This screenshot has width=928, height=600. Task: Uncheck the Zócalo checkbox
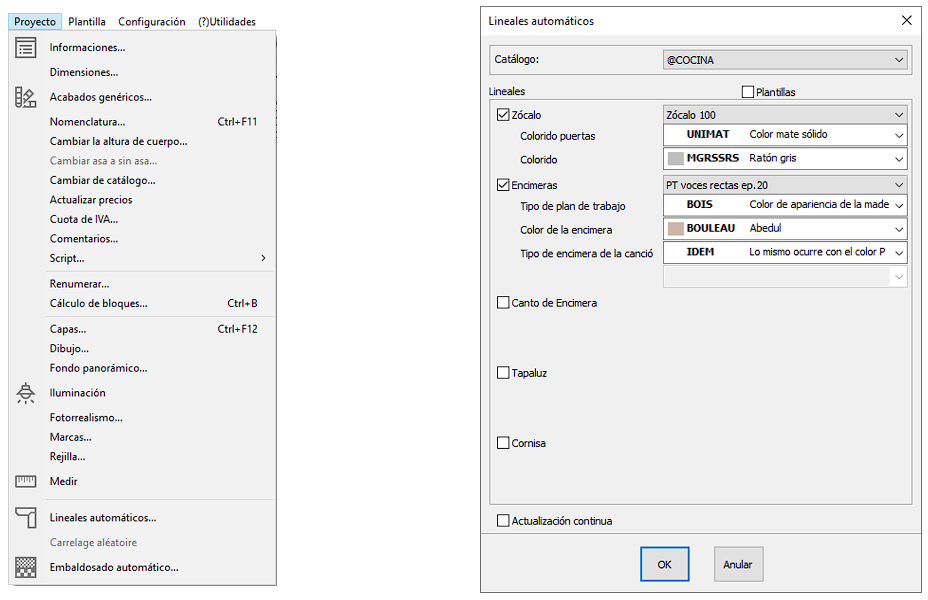click(503, 115)
